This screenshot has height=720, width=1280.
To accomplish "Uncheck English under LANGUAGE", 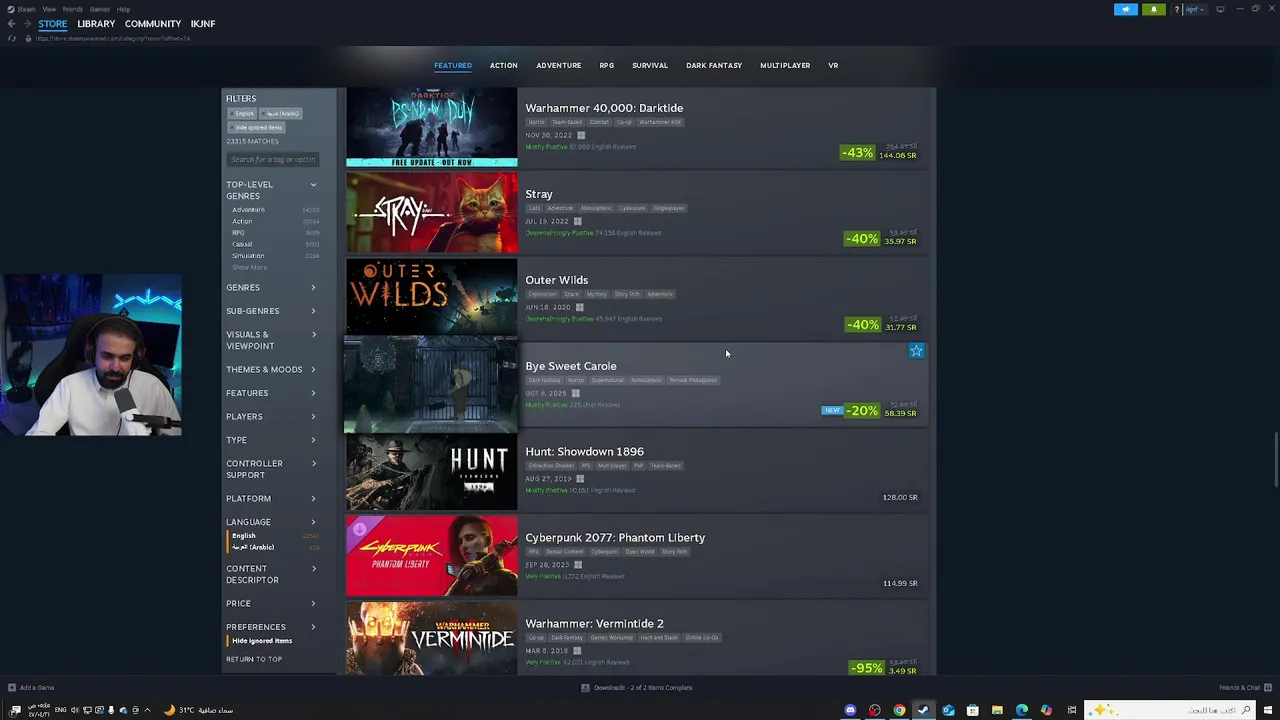I will coord(244,536).
